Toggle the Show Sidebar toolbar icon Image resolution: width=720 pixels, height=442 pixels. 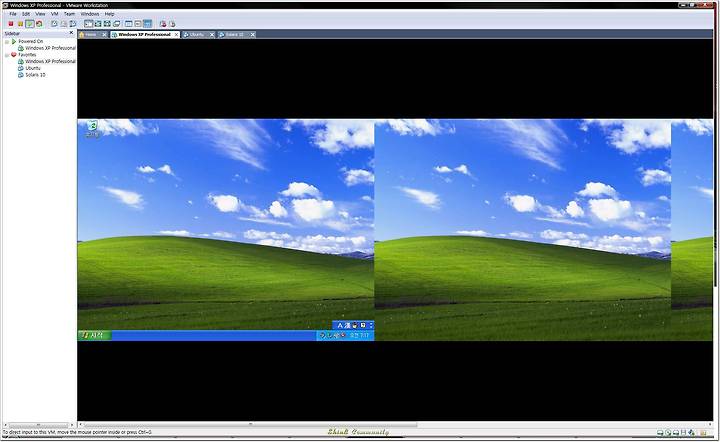(x=89, y=24)
